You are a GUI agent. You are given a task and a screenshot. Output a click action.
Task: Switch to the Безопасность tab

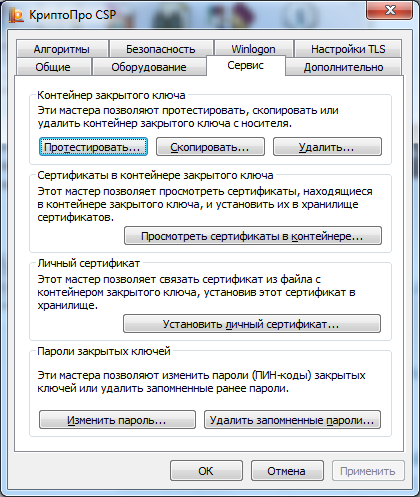pos(161,49)
